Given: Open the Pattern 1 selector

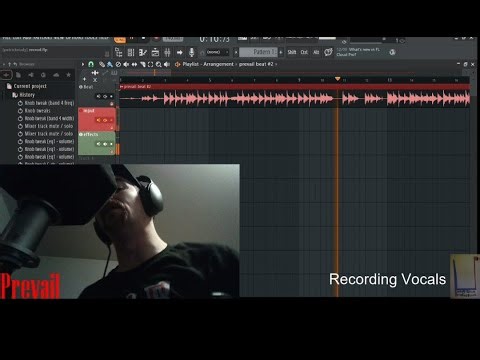Looking at the screenshot, I should click(258, 52).
